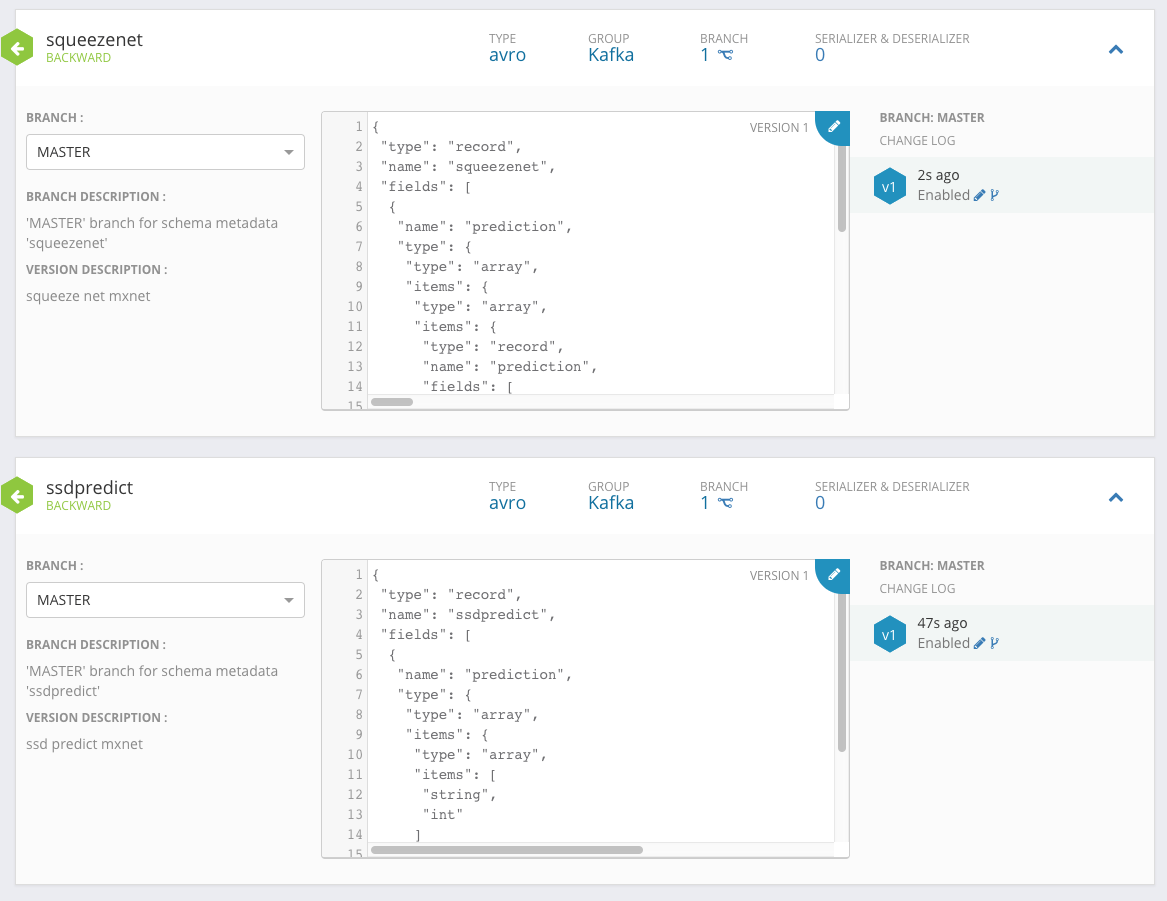Click the horizontal scrollbar in ssdpredict code editor

pyautogui.click(x=506, y=850)
